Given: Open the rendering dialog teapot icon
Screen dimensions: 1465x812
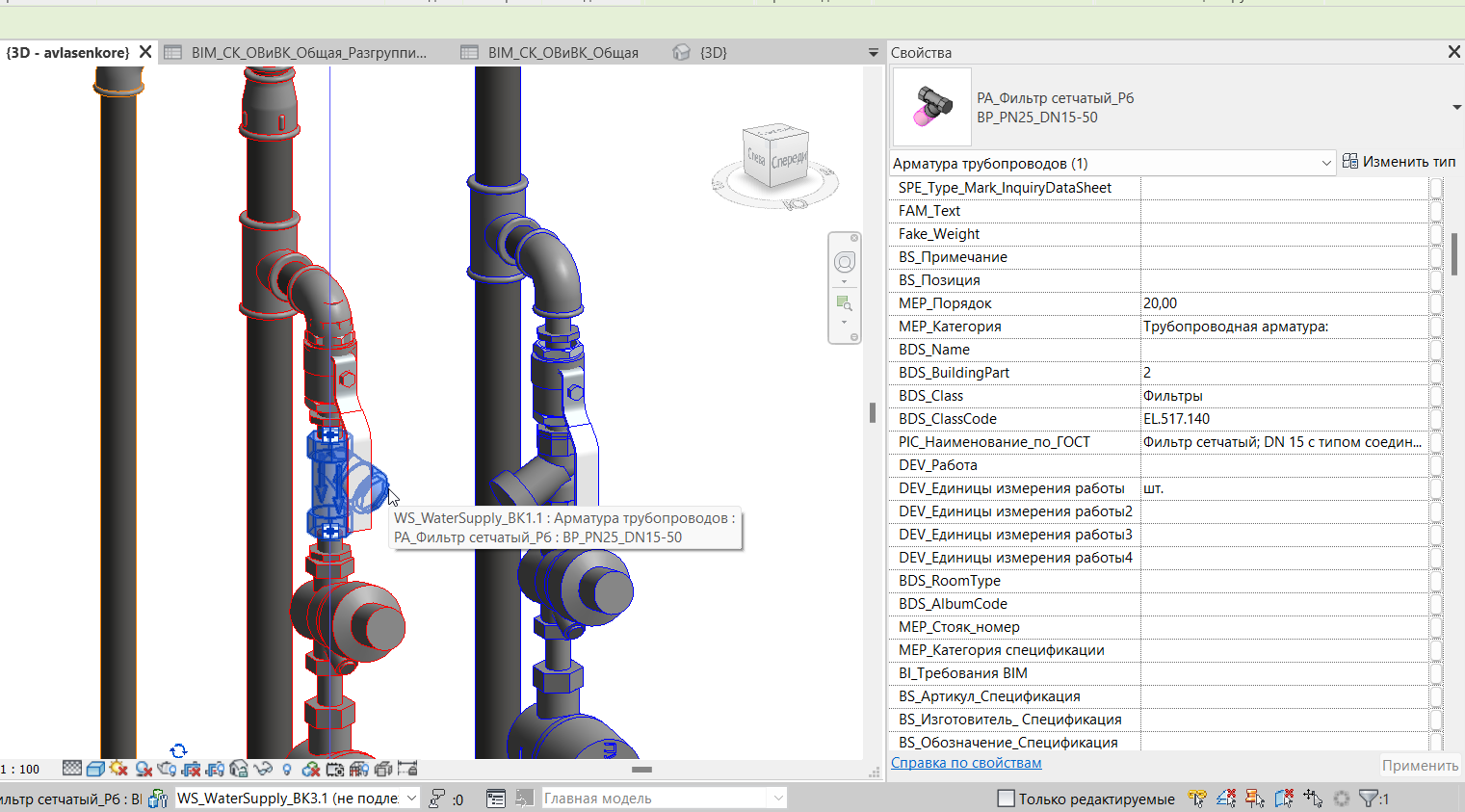Looking at the screenshot, I should [168, 769].
